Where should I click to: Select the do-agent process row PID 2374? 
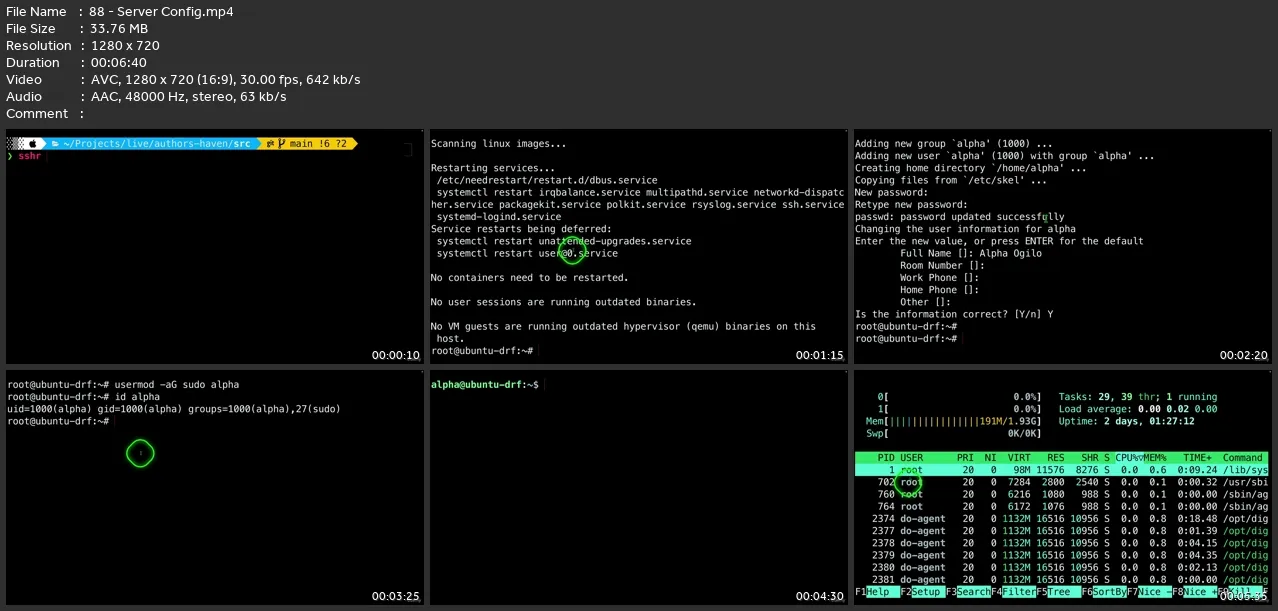tap(1062, 519)
